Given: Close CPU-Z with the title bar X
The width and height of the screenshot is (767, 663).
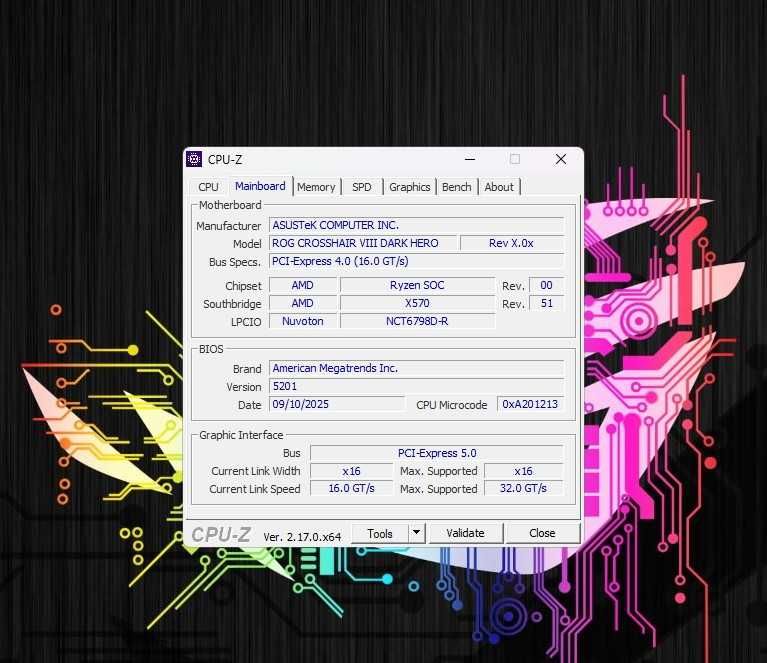Looking at the screenshot, I should [x=561, y=159].
